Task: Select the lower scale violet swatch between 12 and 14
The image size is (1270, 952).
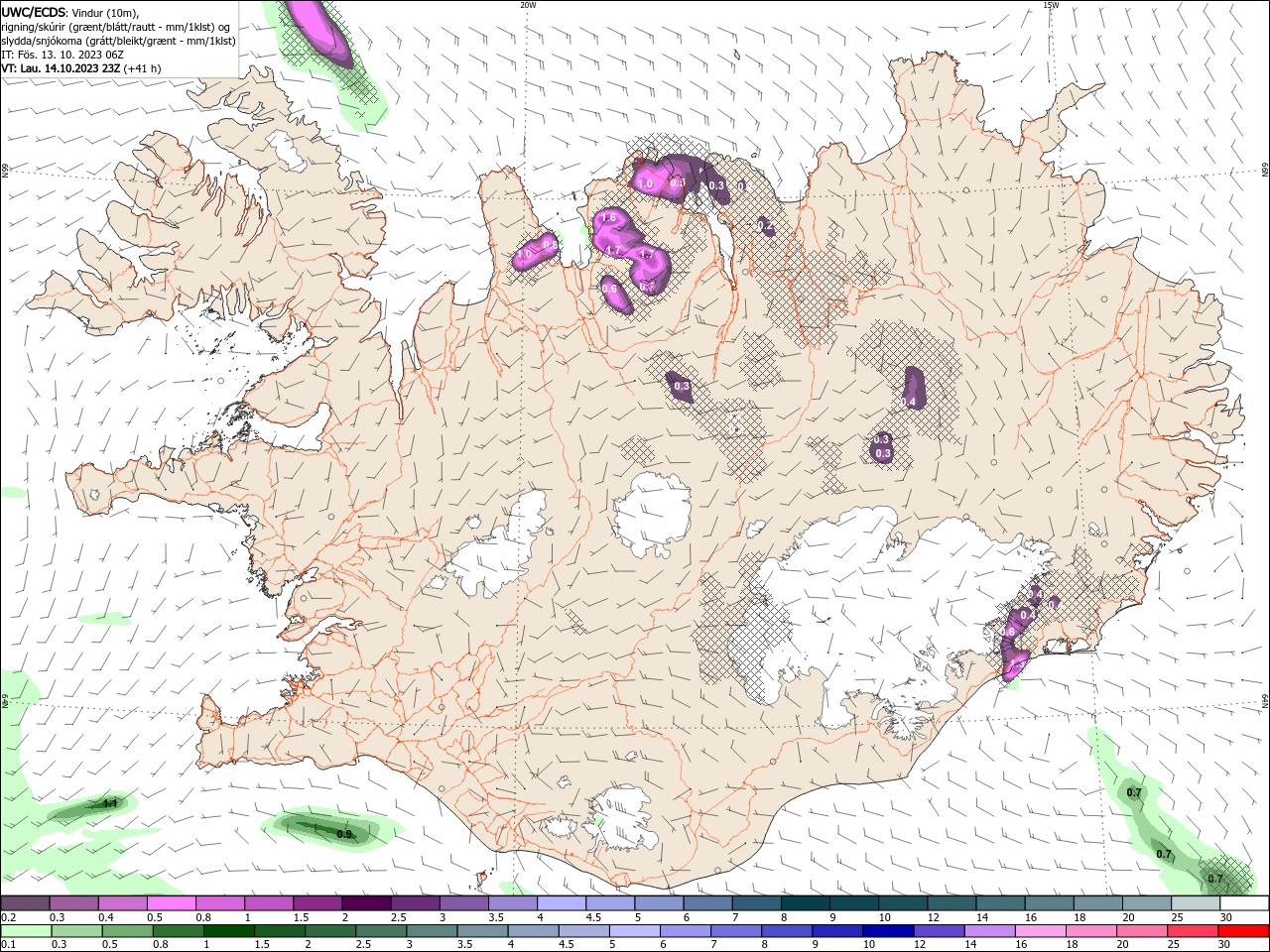Action: pos(939,931)
